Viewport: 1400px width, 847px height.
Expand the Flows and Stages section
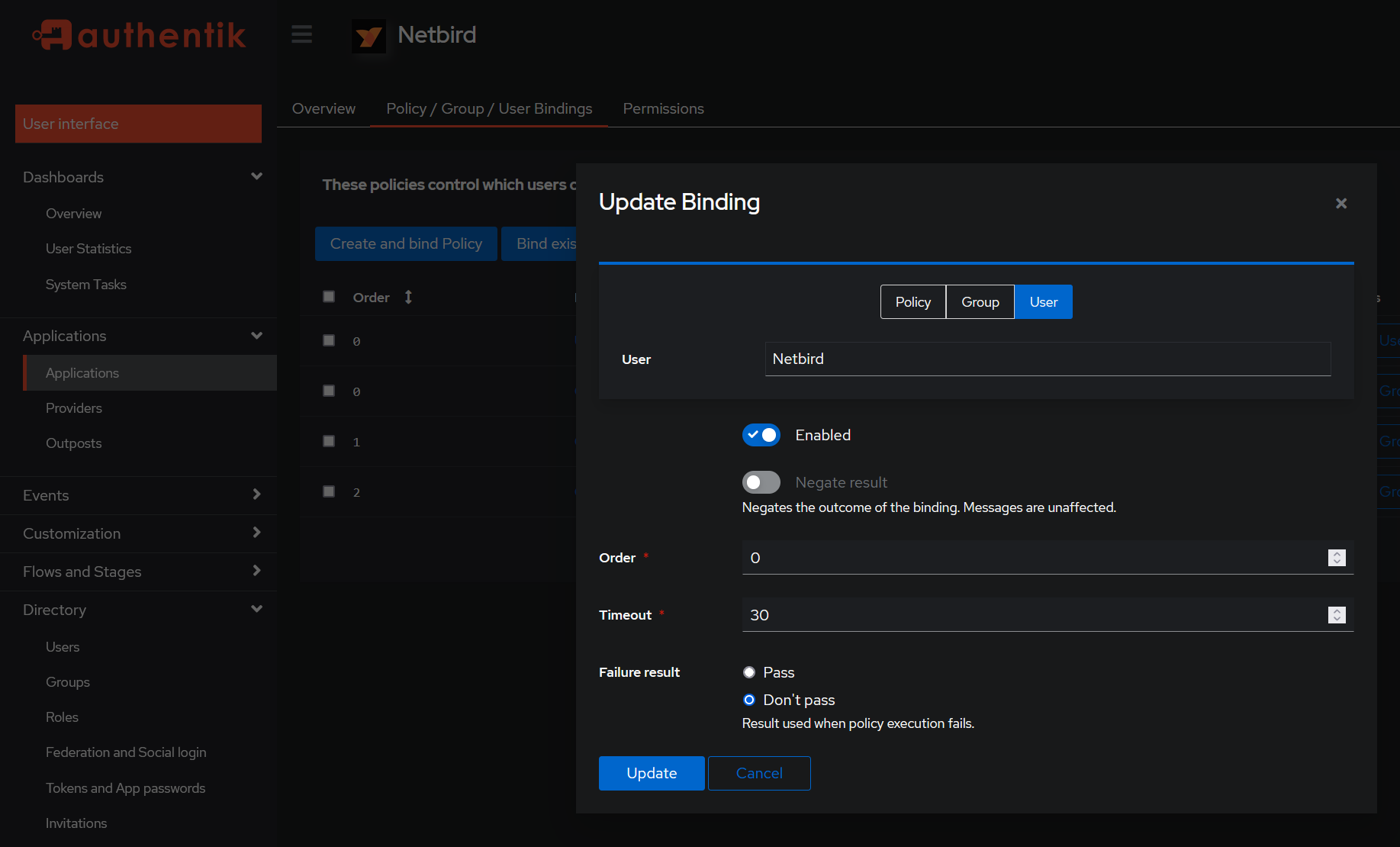256,571
